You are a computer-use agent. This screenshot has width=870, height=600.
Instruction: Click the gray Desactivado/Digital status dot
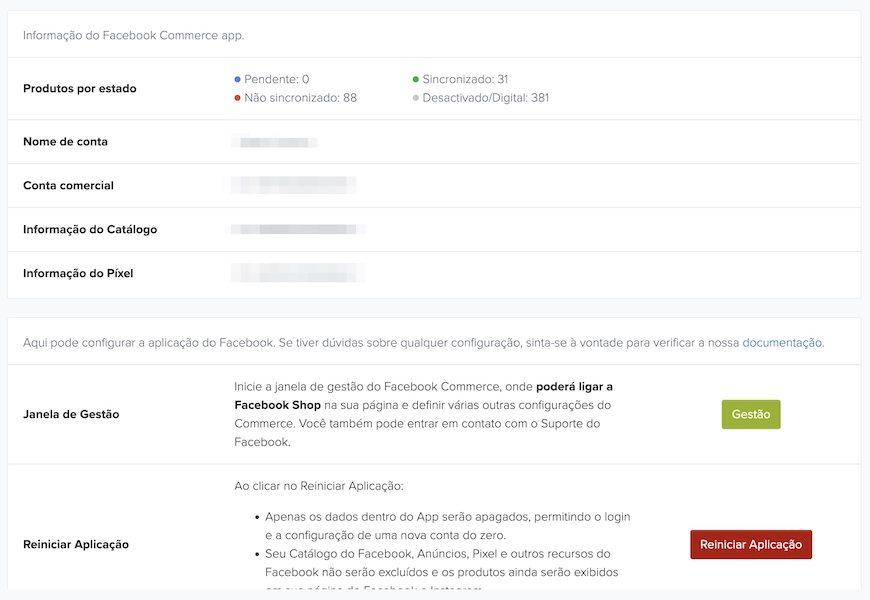point(415,98)
